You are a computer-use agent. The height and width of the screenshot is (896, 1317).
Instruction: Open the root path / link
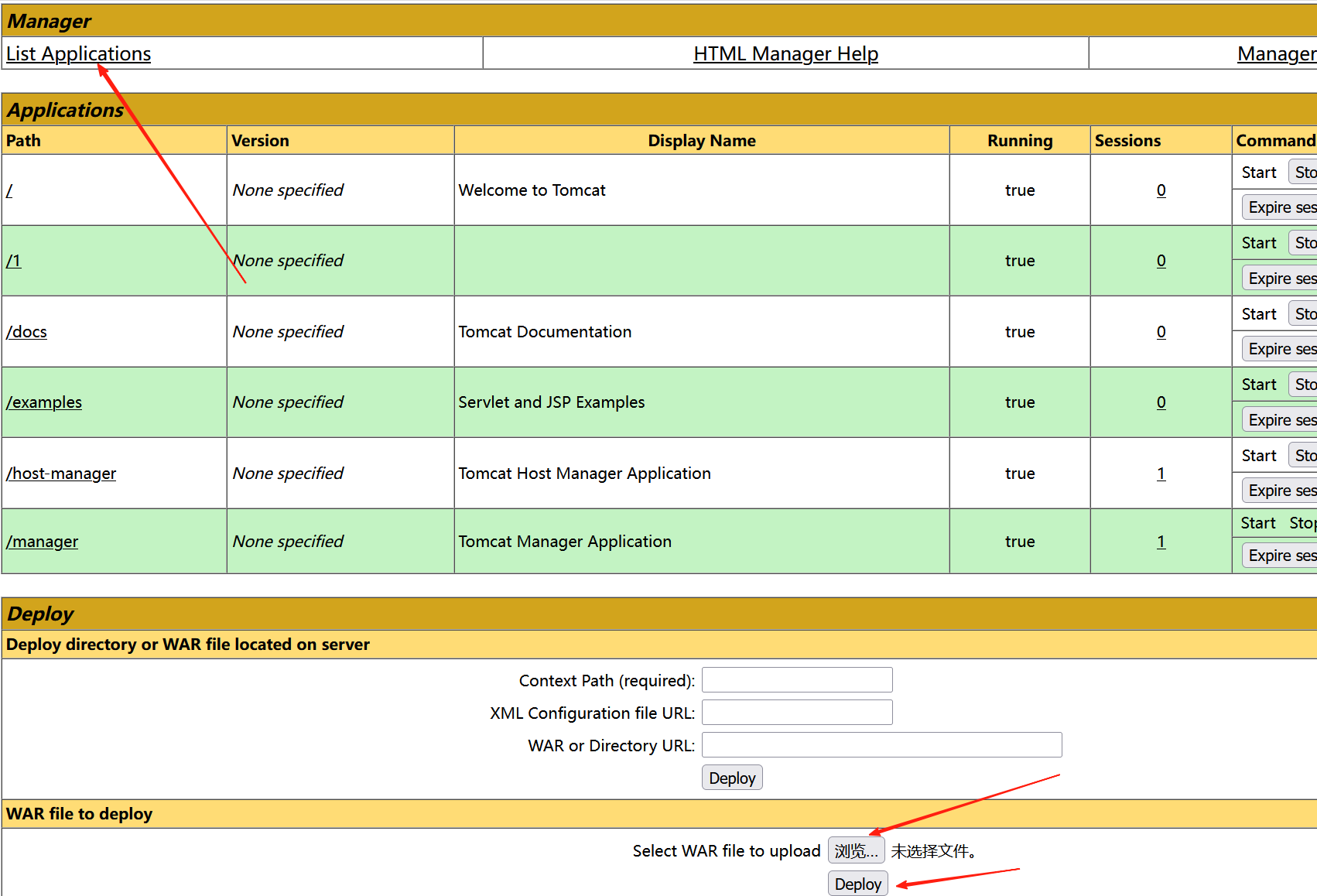[9, 190]
